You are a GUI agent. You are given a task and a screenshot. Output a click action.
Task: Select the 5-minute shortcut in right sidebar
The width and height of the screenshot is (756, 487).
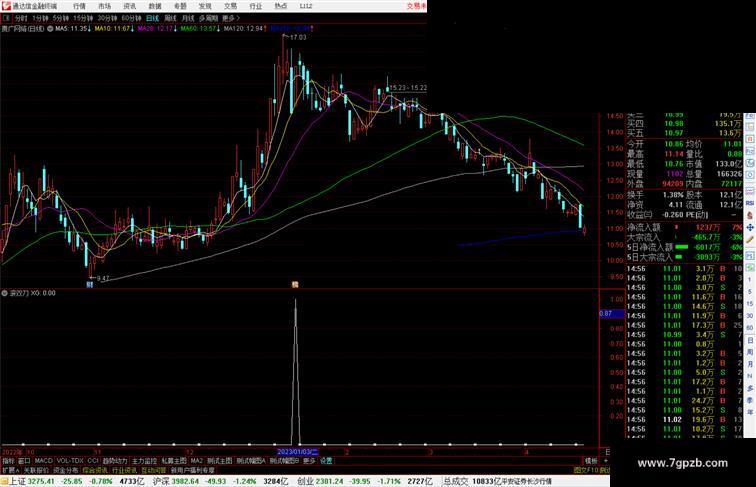750,292
